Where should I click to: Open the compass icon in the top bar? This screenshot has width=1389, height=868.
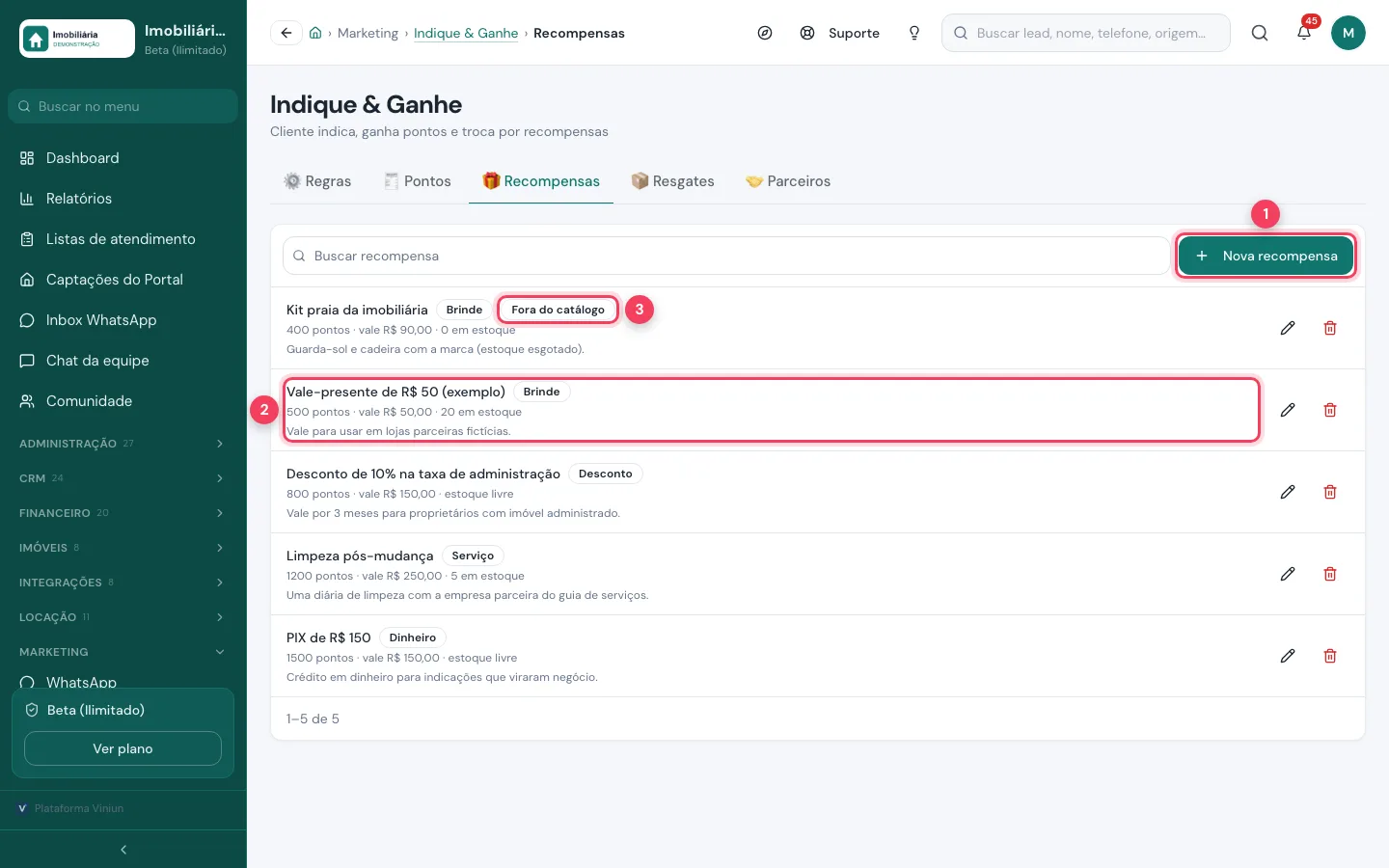point(765,33)
